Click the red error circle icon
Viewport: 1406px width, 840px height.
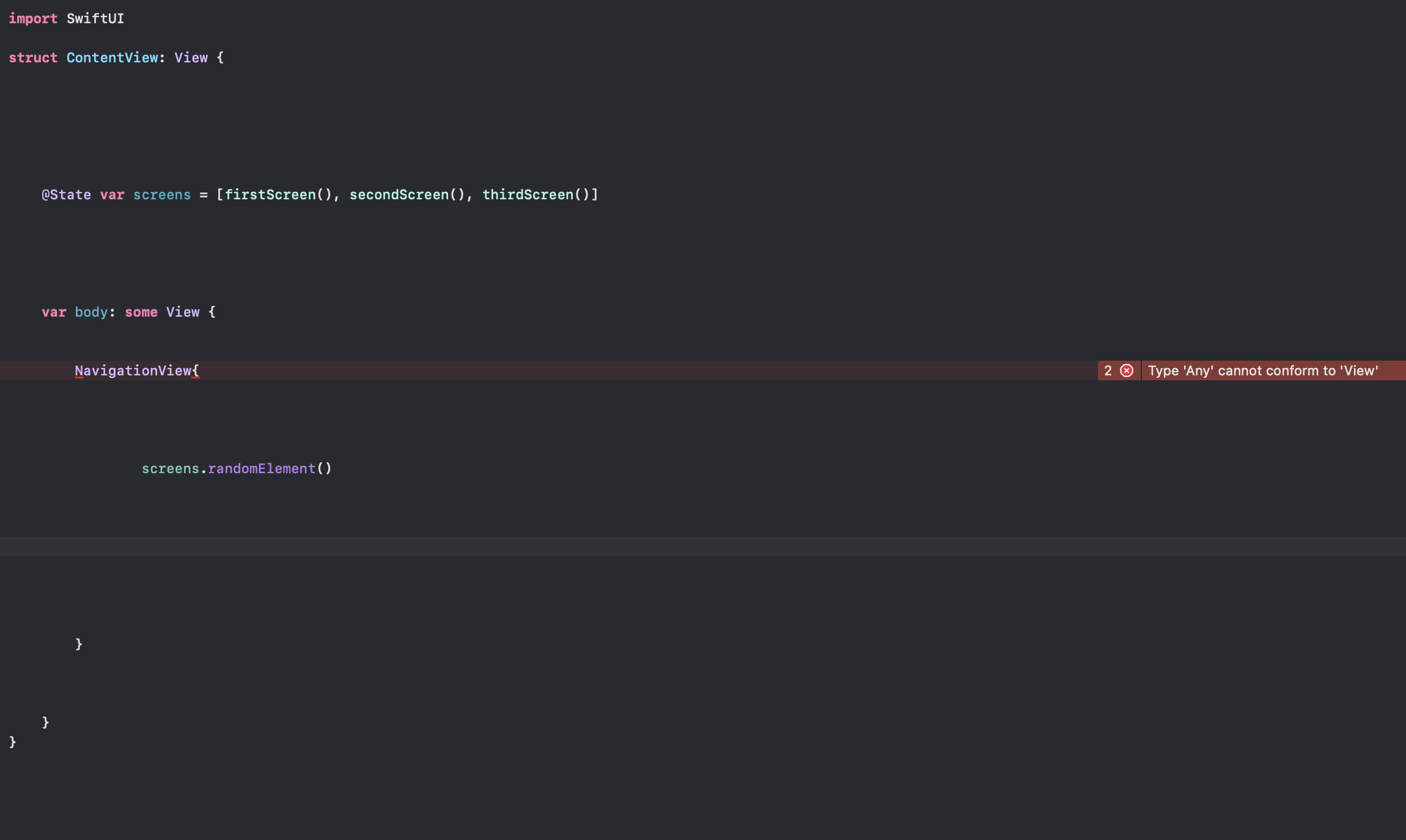(1127, 370)
